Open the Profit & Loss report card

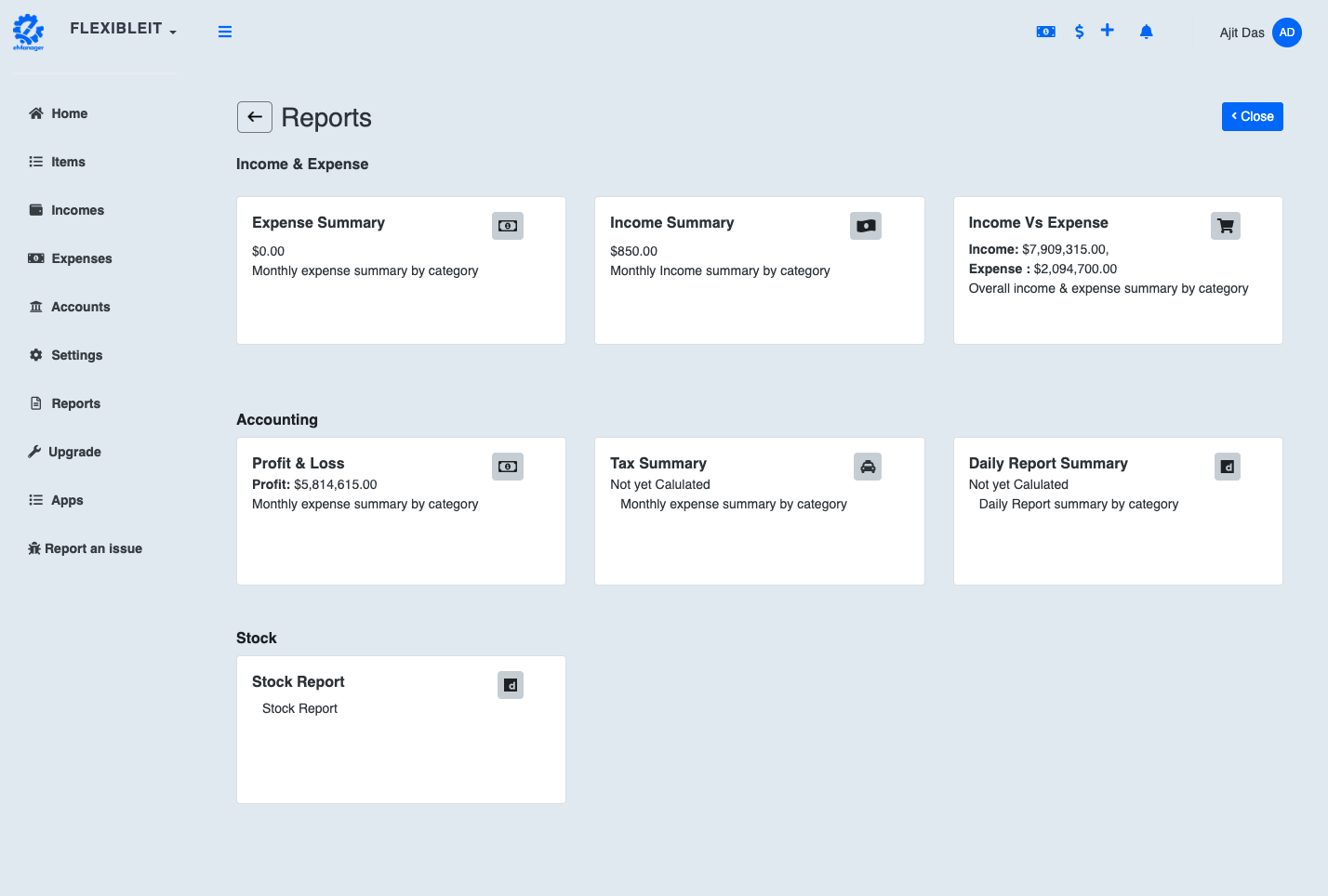click(401, 510)
